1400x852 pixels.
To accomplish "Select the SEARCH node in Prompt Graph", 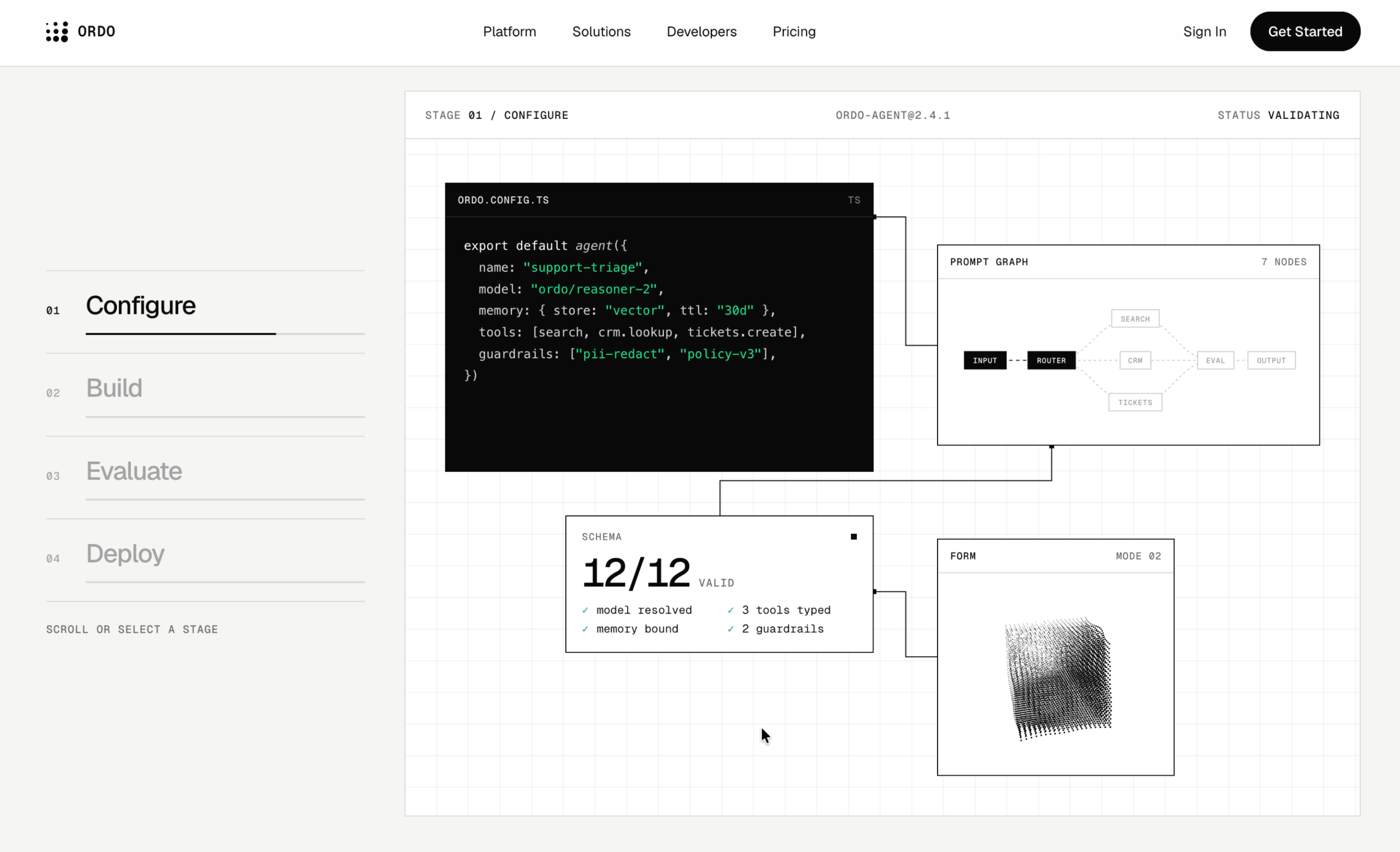I will click(1135, 319).
